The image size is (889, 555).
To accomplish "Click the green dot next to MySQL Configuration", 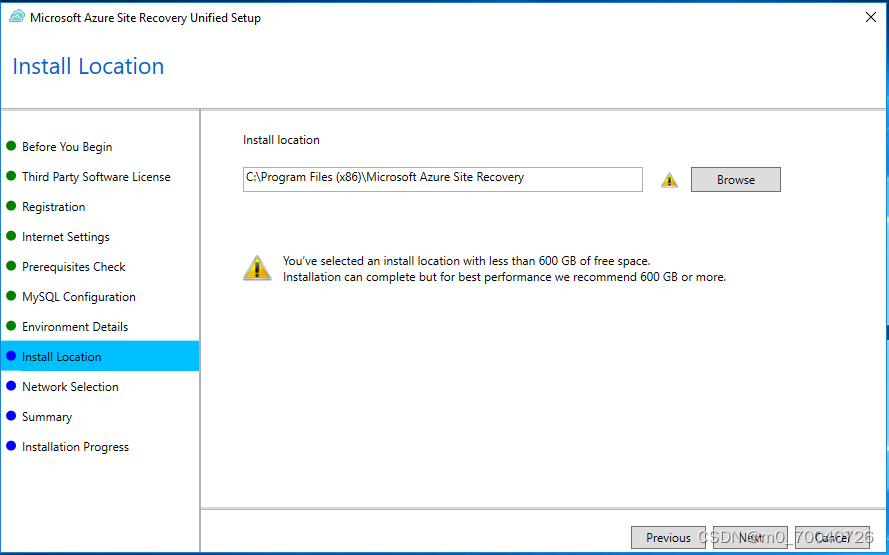I will [x=11, y=296].
